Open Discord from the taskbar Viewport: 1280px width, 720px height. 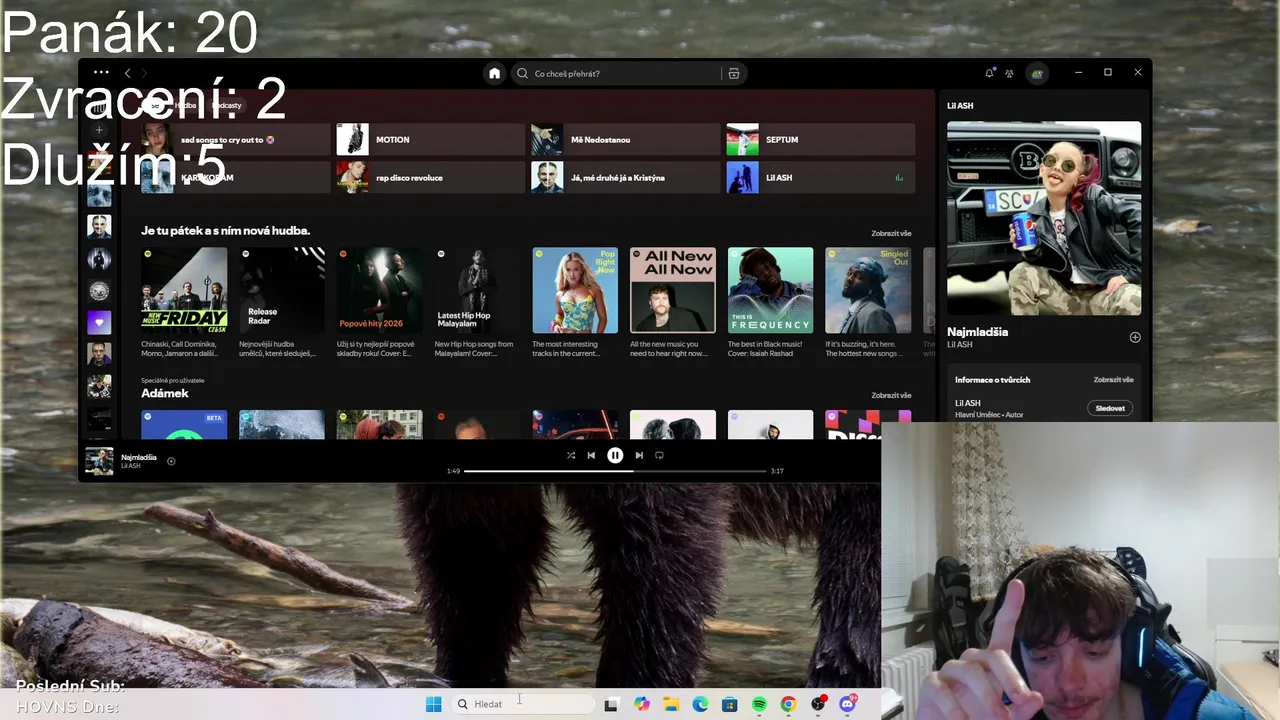848,704
